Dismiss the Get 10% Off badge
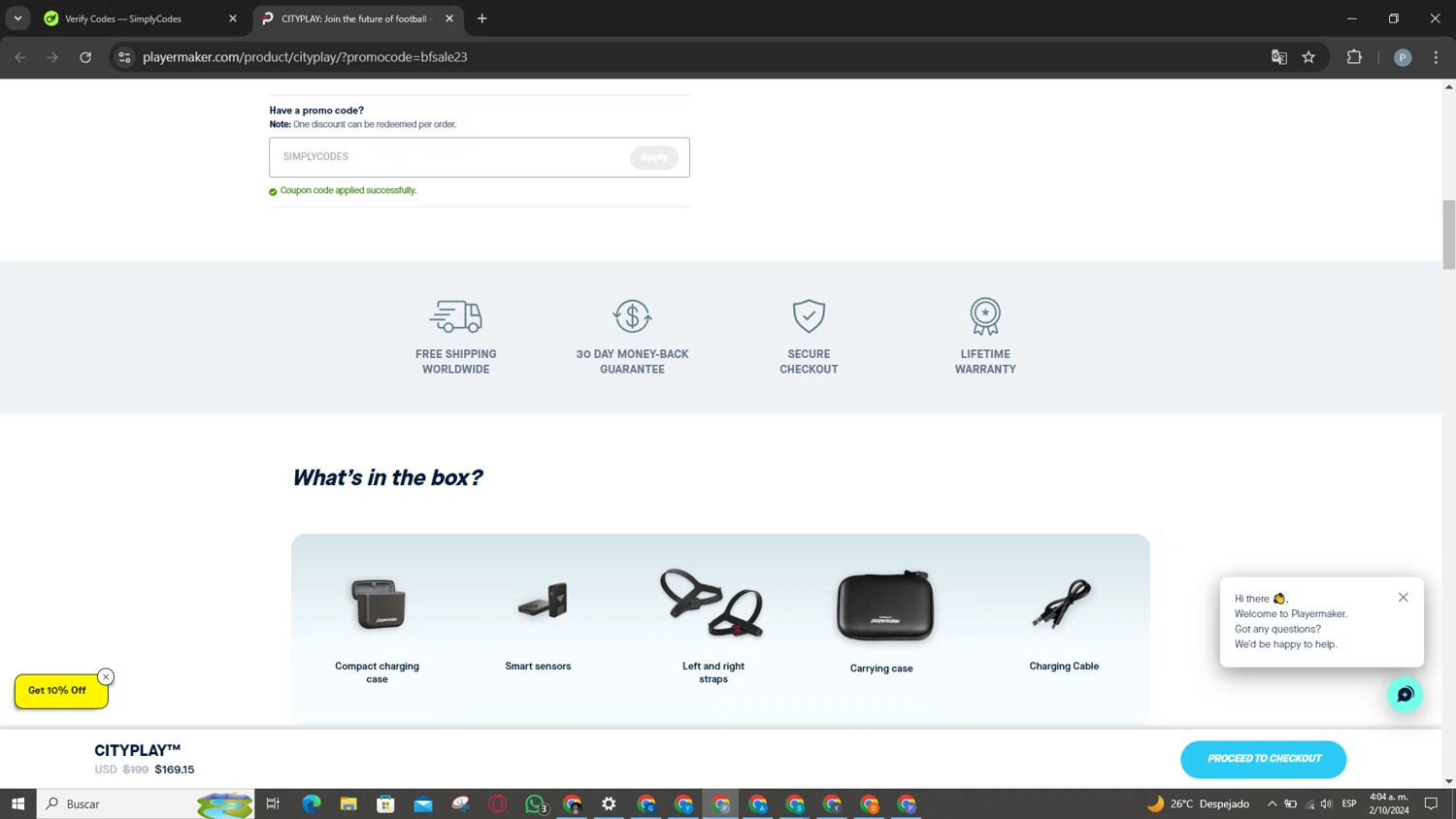This screenshot has height=819, width=1456. [x=106, y=677]
